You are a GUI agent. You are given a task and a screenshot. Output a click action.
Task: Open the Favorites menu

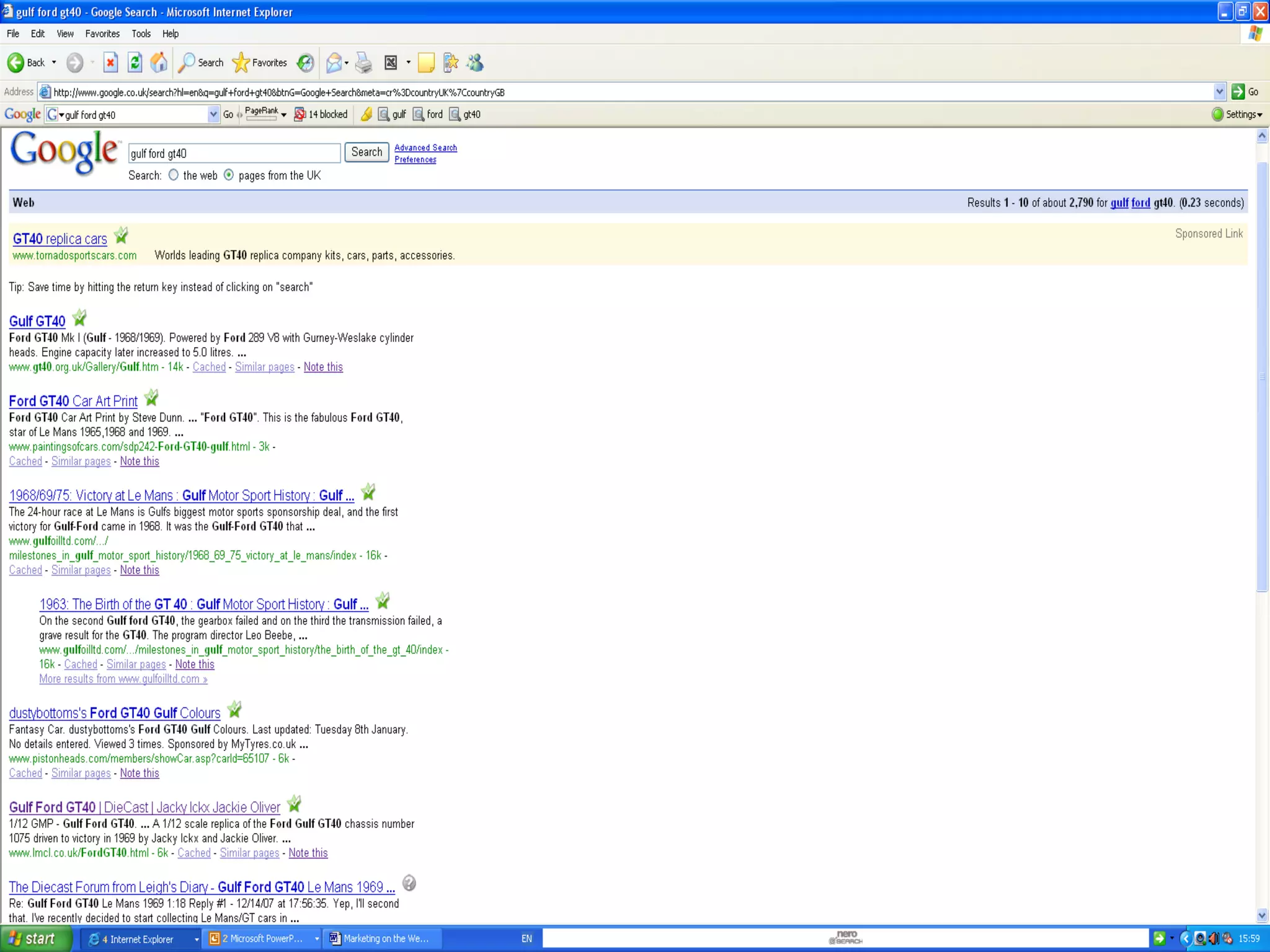[102, 33]
